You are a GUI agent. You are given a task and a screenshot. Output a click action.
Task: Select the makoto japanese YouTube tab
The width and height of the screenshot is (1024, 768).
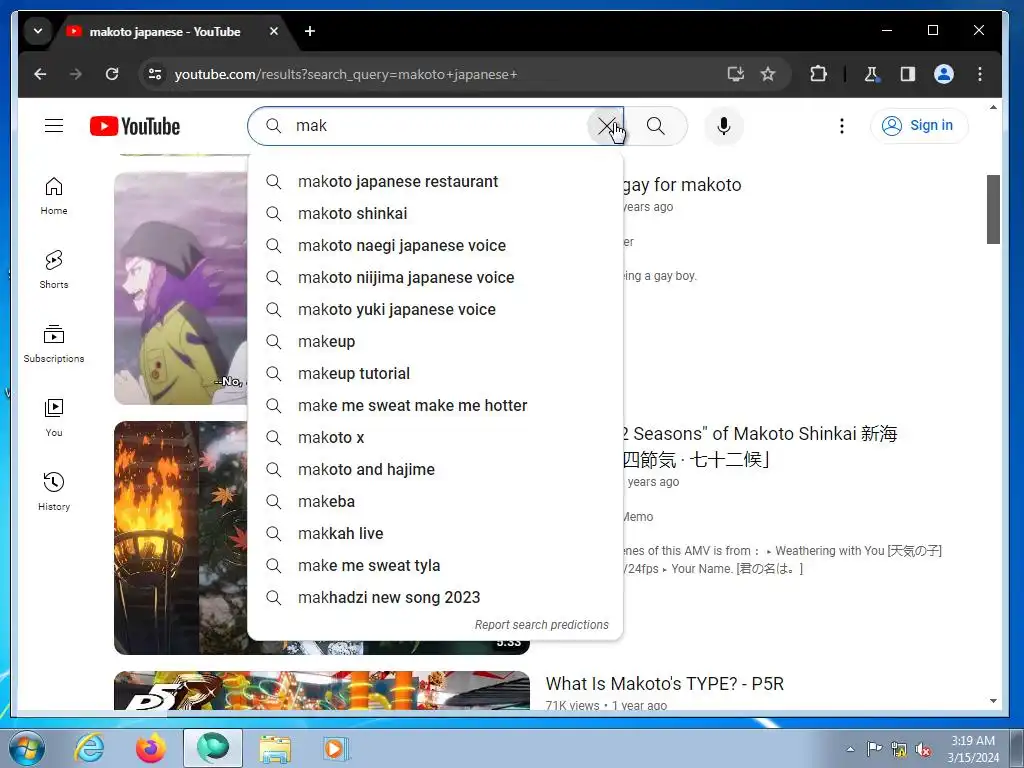[x=165, y=31]
